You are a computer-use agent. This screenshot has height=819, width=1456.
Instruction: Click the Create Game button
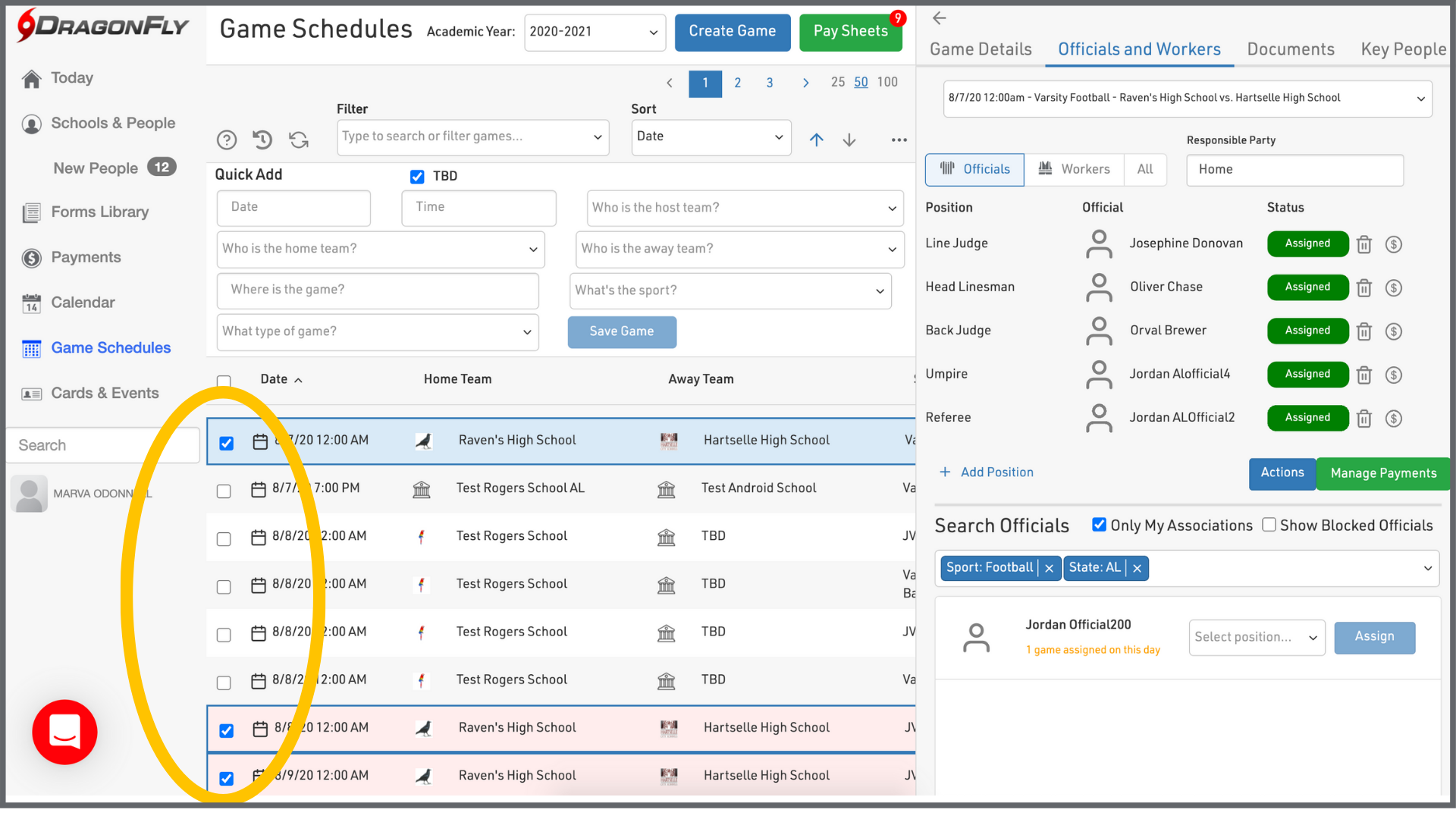pyautogui.click(x=732, y=32)
